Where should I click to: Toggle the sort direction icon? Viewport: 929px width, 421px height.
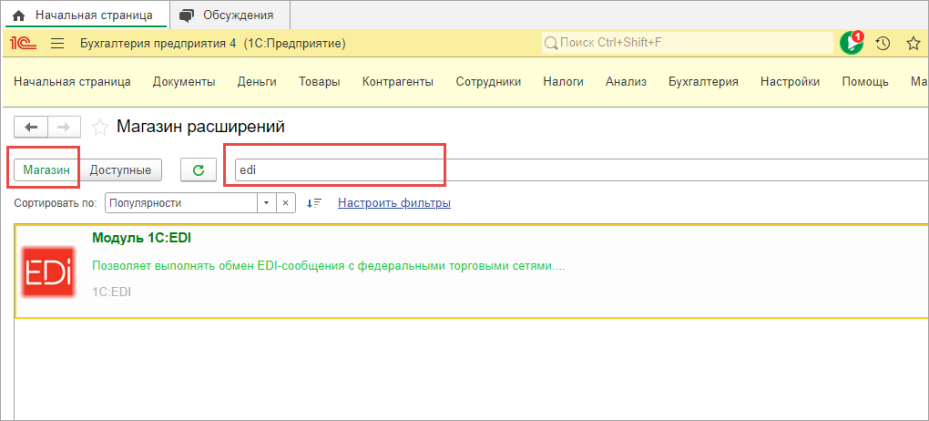coord(313,203)
